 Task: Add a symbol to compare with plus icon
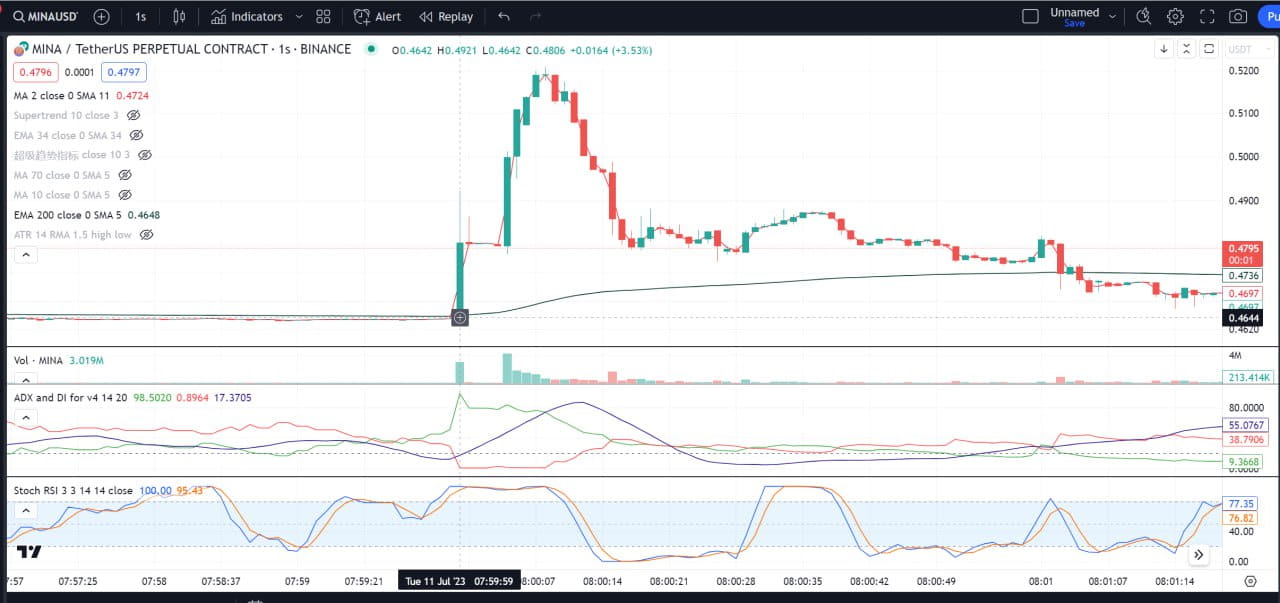[x=102, y=17]
